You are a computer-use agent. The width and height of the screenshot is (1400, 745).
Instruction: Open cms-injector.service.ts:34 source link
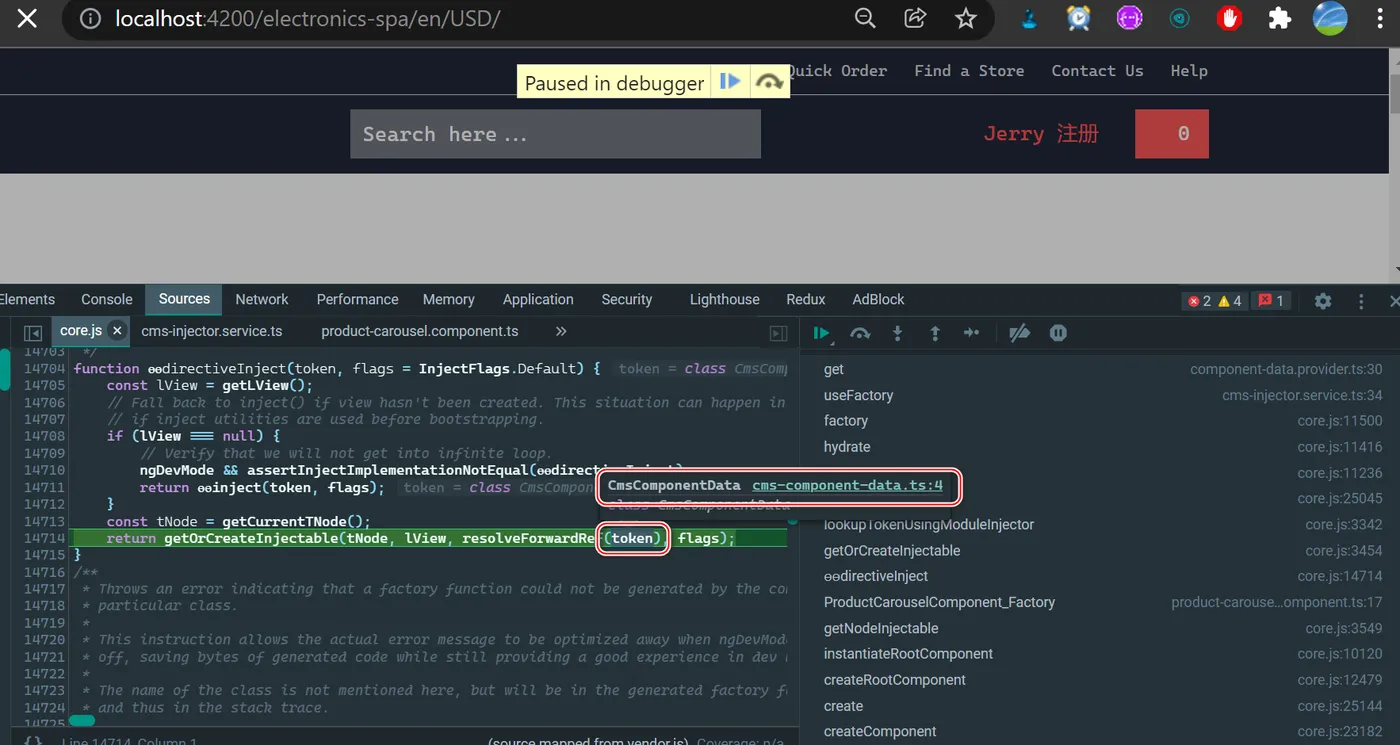(1302, 395)
